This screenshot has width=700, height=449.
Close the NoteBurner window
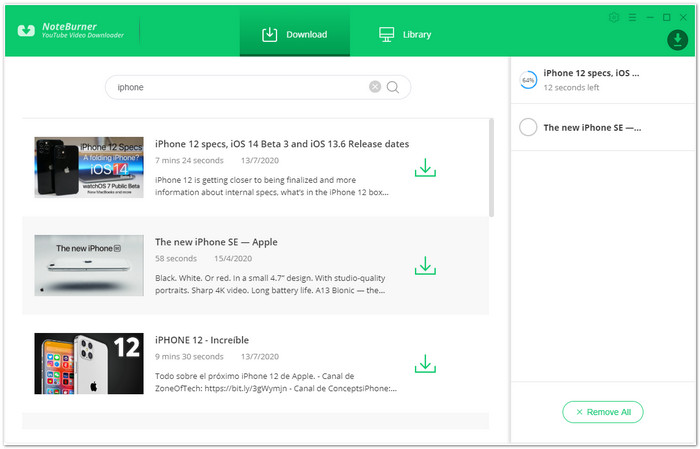pyautogui.click(x=683, y=17)
